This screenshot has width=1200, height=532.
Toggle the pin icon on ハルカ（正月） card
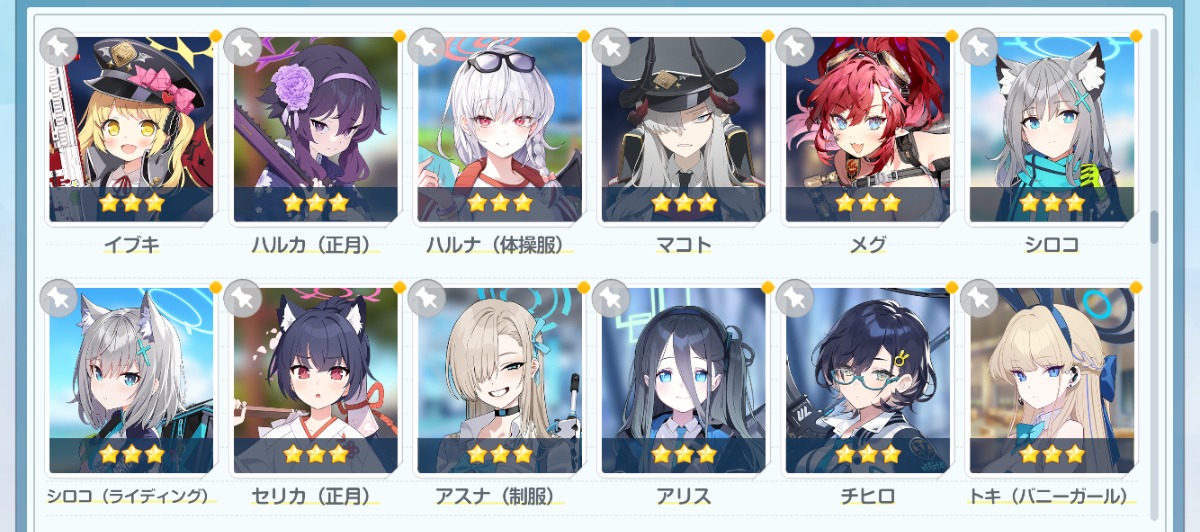pos(243,46)
